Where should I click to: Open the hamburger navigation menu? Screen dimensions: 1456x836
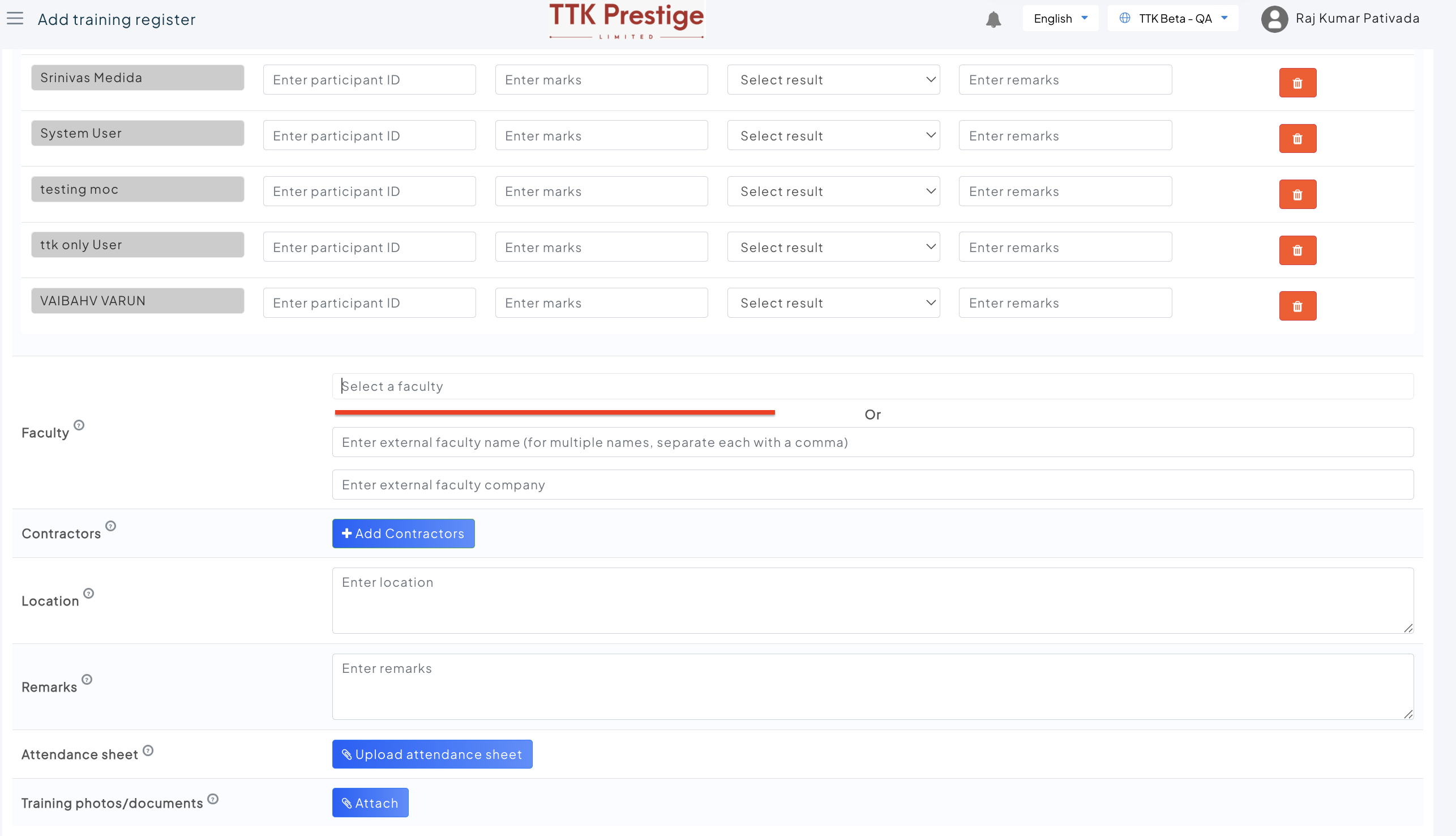click(x=15, y=19)
